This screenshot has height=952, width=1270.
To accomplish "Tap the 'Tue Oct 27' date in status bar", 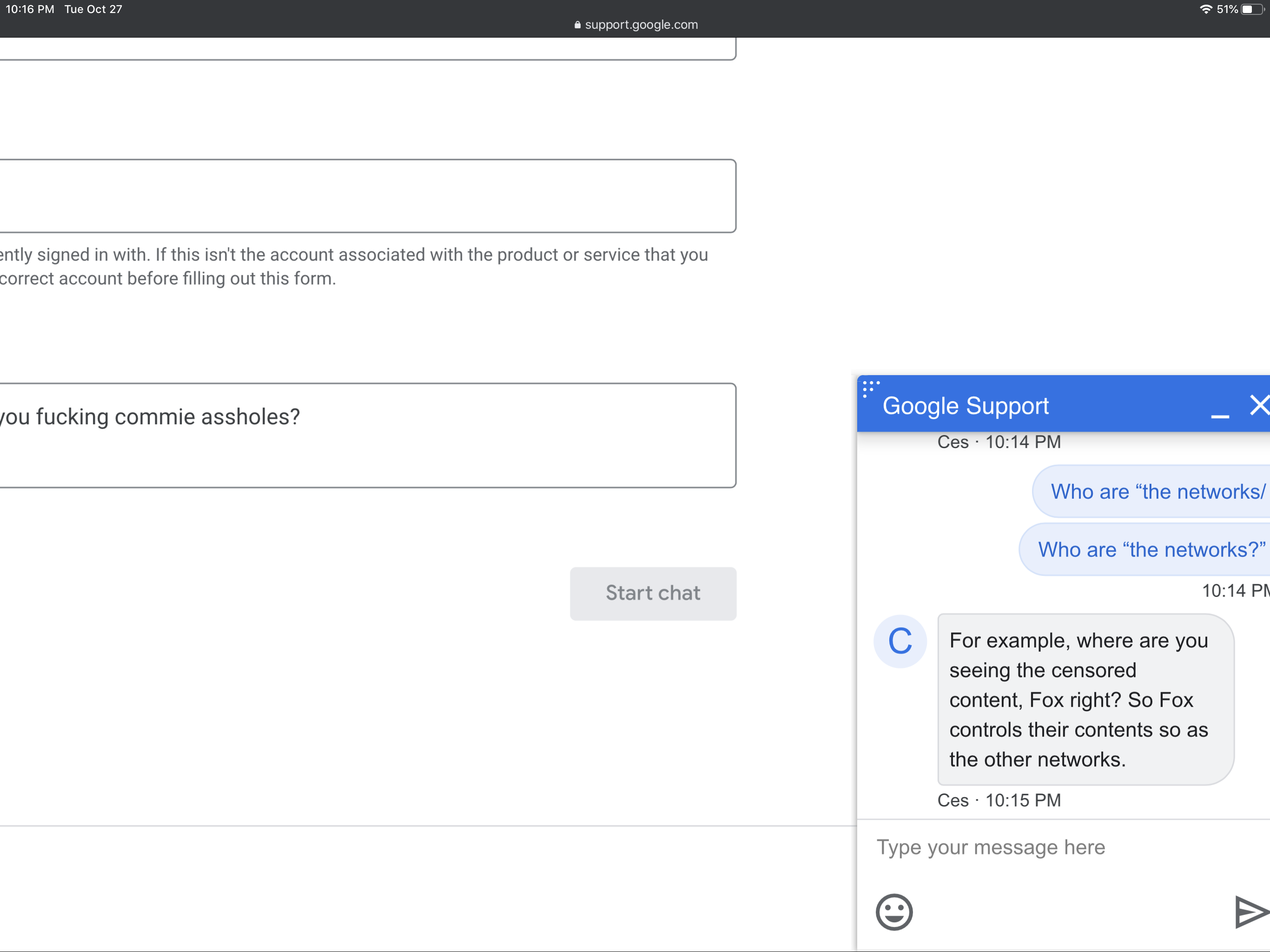I will [x=93, y=9].
